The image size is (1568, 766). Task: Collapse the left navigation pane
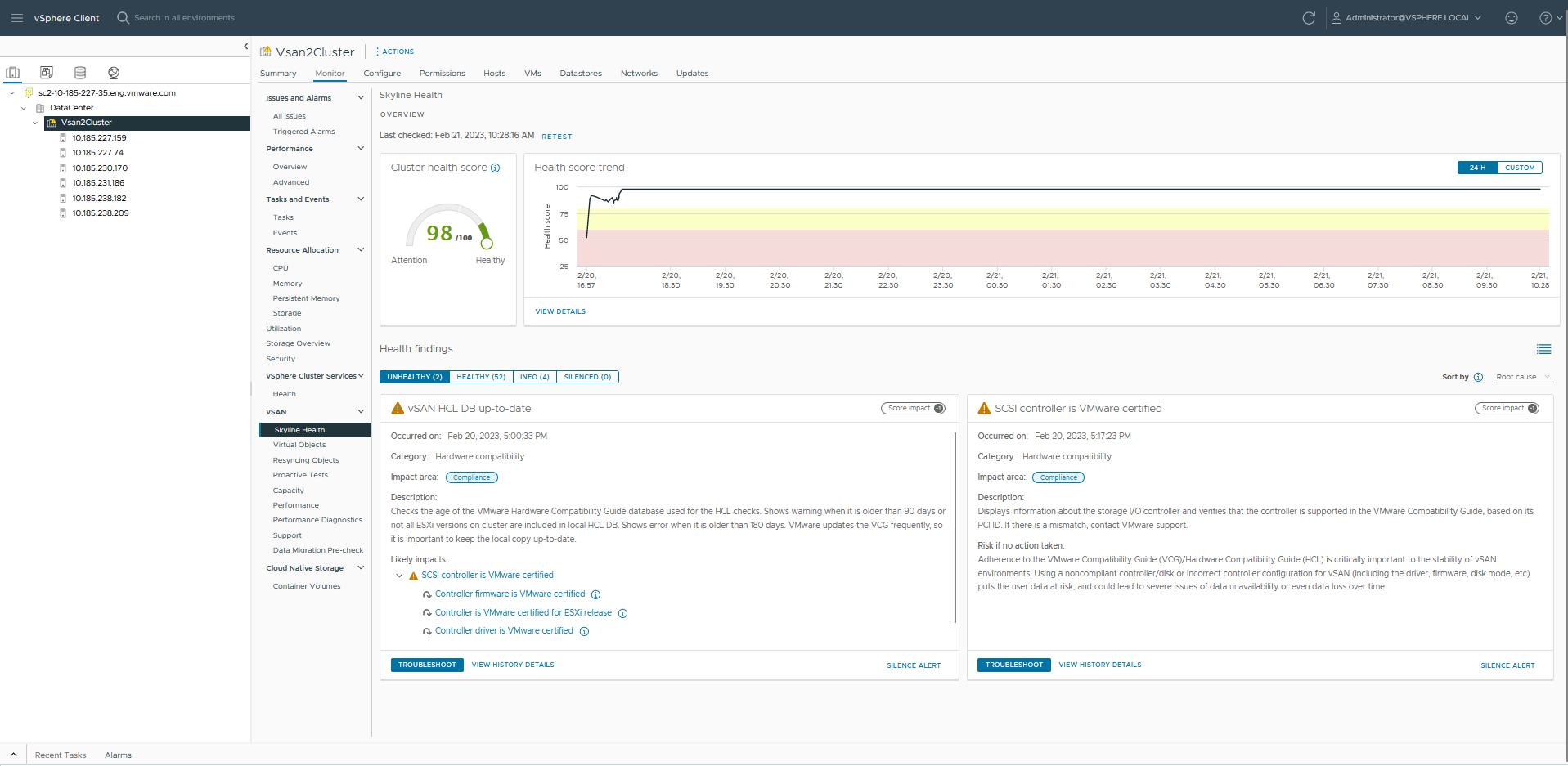245,47
